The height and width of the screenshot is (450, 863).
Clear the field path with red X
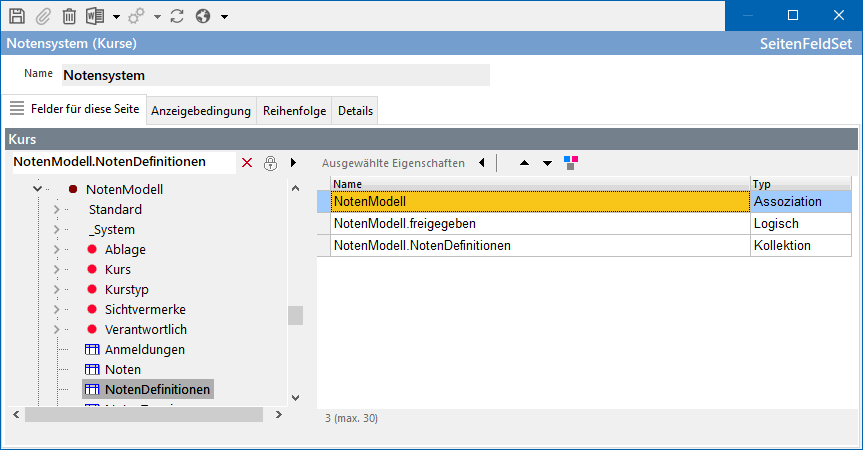click(x=247, y=162)
